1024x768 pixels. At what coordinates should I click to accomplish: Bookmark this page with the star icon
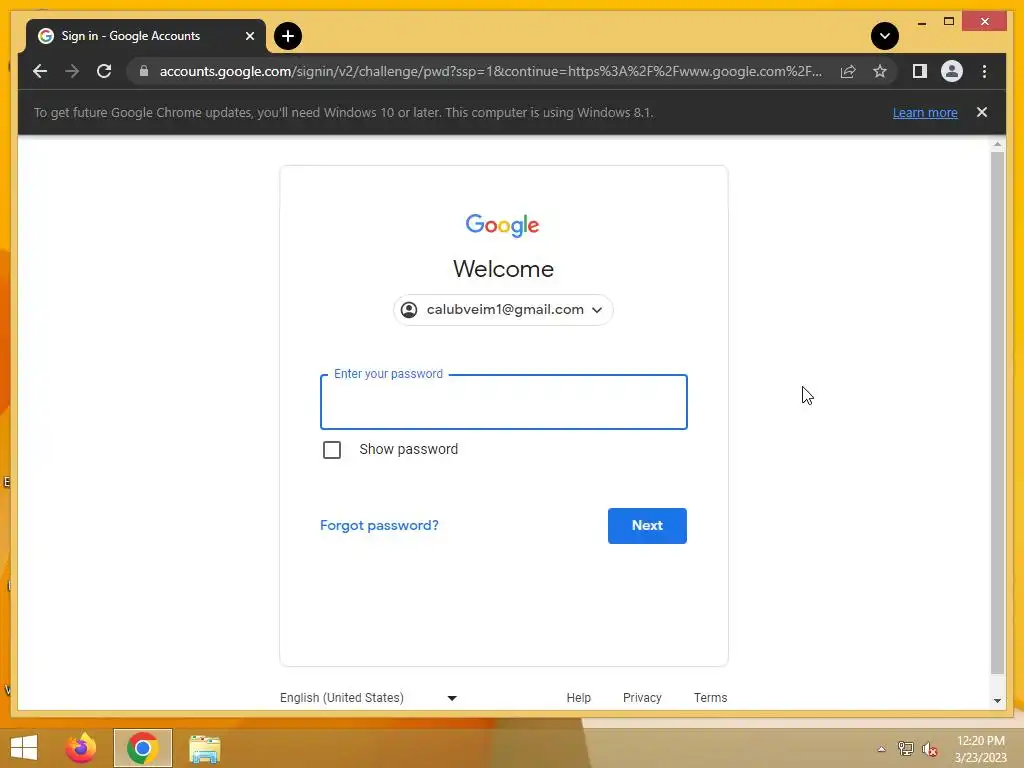(x=880, y=71)
